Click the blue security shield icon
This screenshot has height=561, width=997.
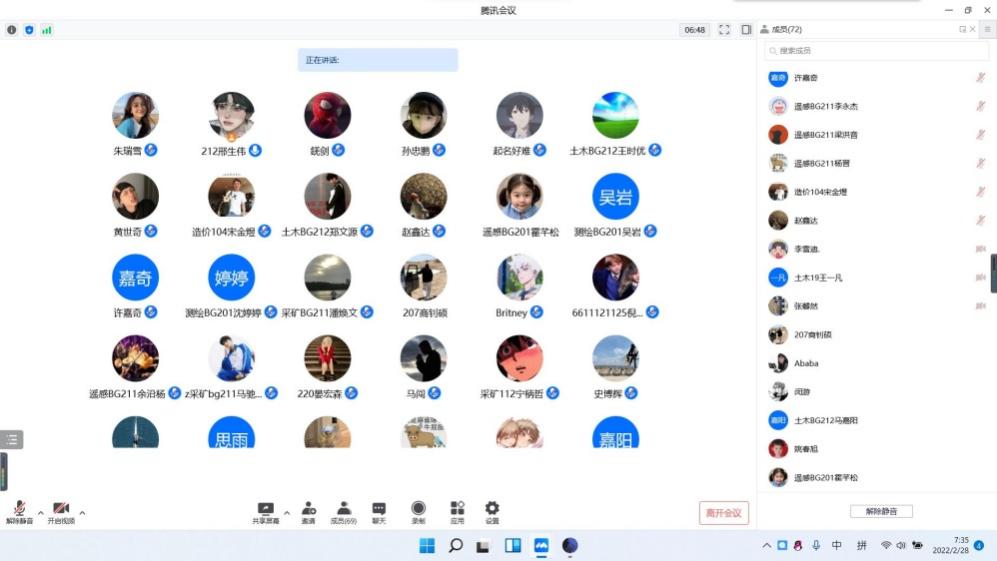(x=29, y=30)
